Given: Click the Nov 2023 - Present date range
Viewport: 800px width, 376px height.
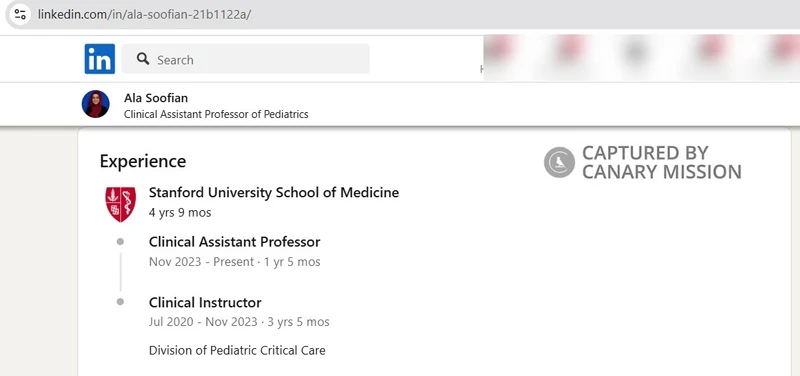Looking at the screenshot, I should [x=201, y=262].
